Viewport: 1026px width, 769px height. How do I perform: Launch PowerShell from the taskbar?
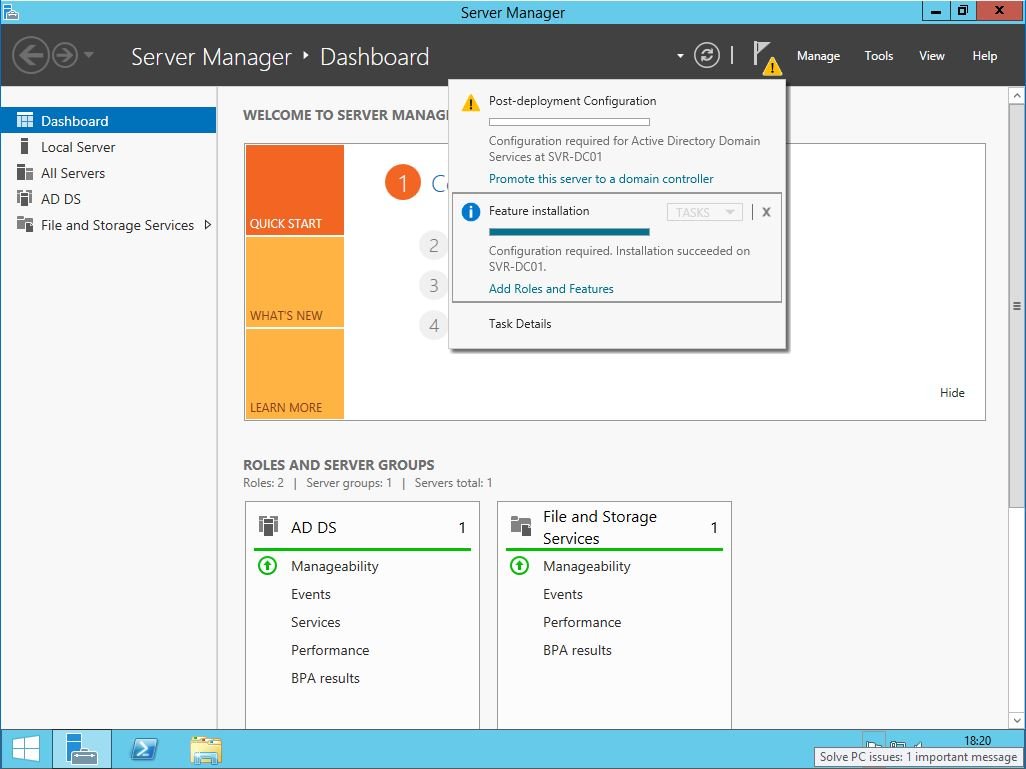click(x=143, y=748)
